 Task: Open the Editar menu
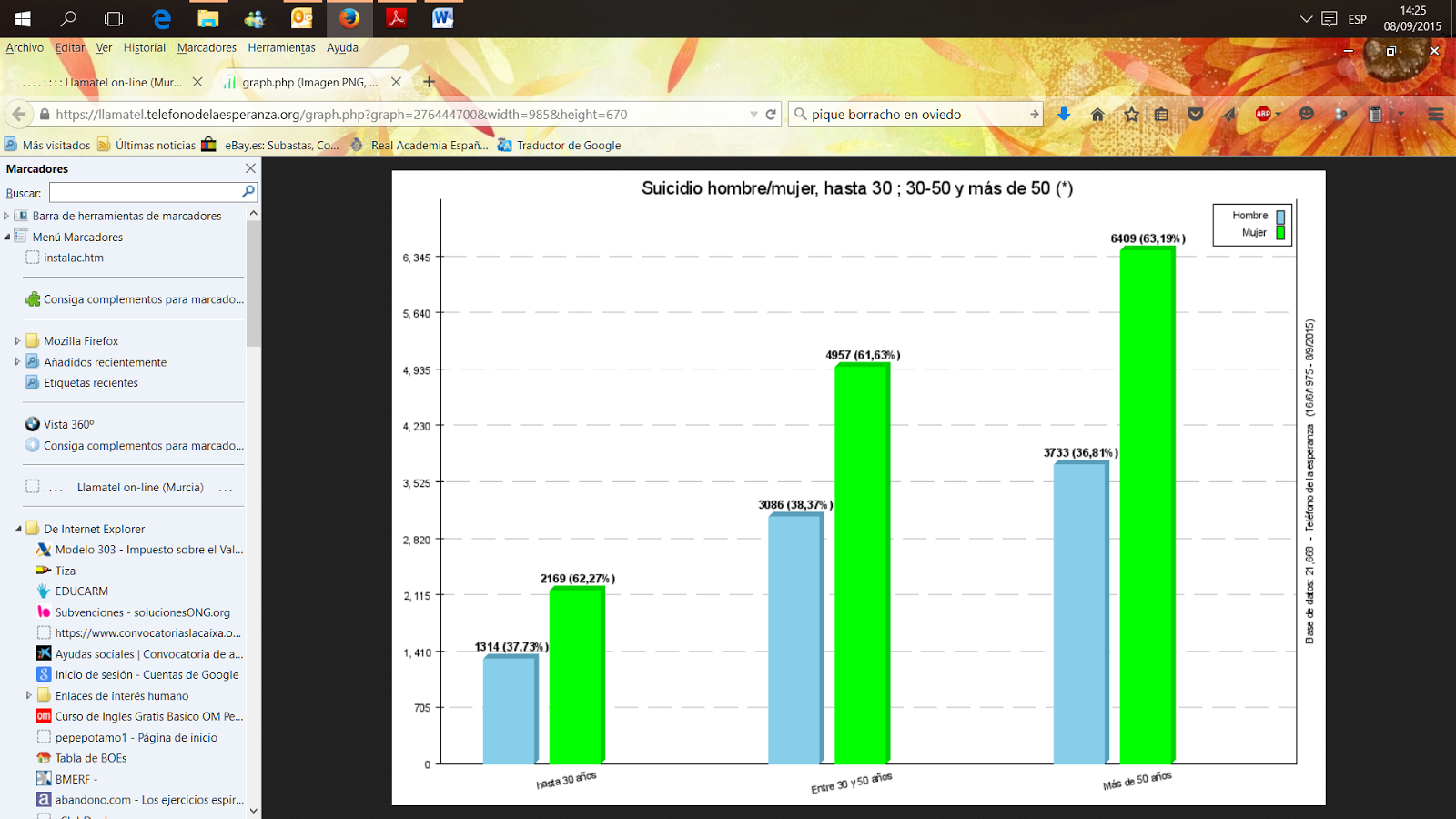(x=70, y=47)
